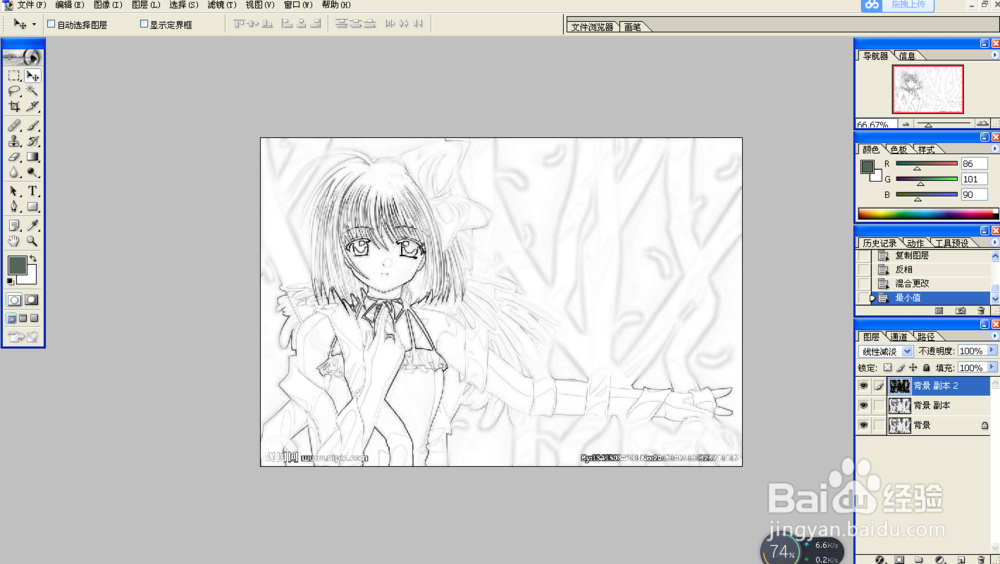Screen dimensions: 1000x564
Task: Select the Crop tool
Action: [14, 106]
